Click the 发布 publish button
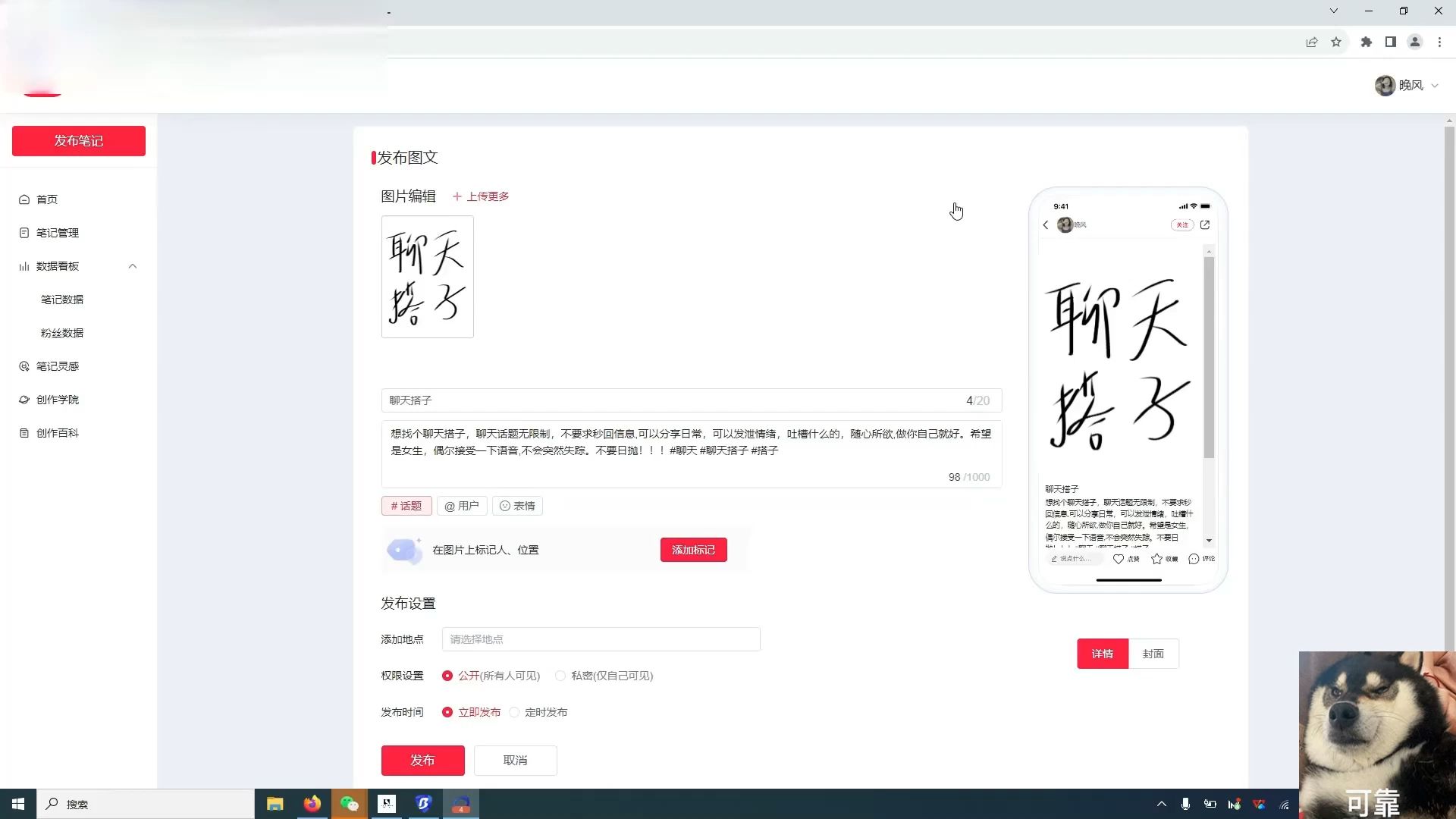Screen dimensions: 1456x819 (x=422, y=760)
